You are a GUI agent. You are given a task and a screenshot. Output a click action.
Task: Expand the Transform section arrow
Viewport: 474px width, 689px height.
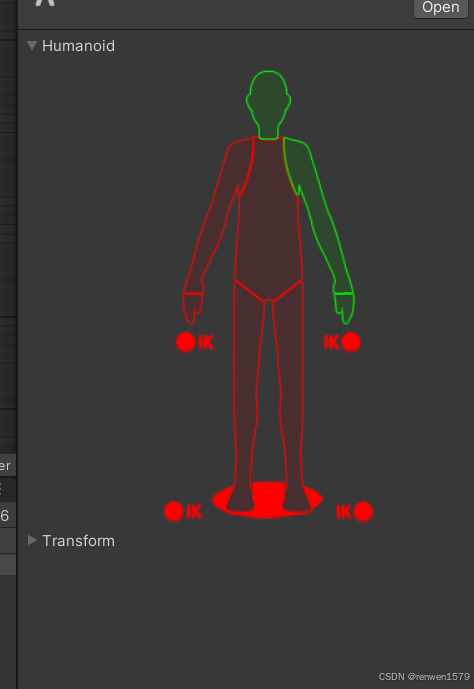[x=32, y=540]
